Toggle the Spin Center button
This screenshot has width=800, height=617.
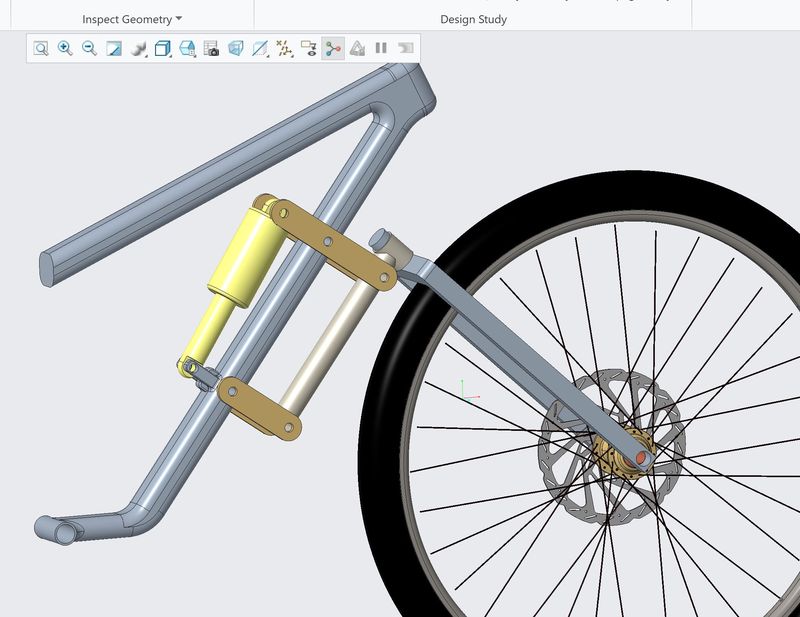coord(333,48)
